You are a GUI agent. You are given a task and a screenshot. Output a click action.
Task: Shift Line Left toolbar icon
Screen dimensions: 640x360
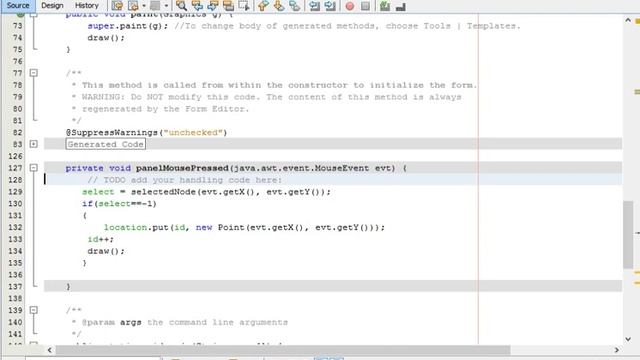click(x=314, y=6)
